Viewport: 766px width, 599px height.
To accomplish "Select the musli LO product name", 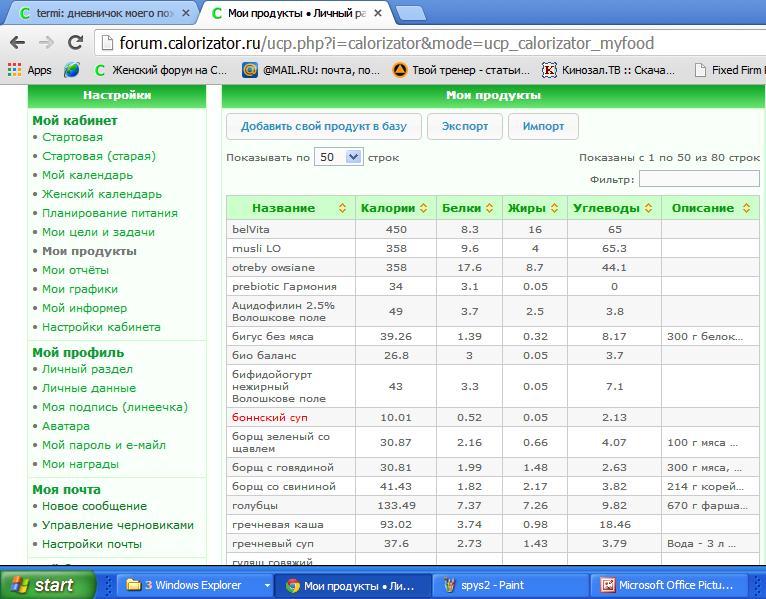I will tap(256, 249).
